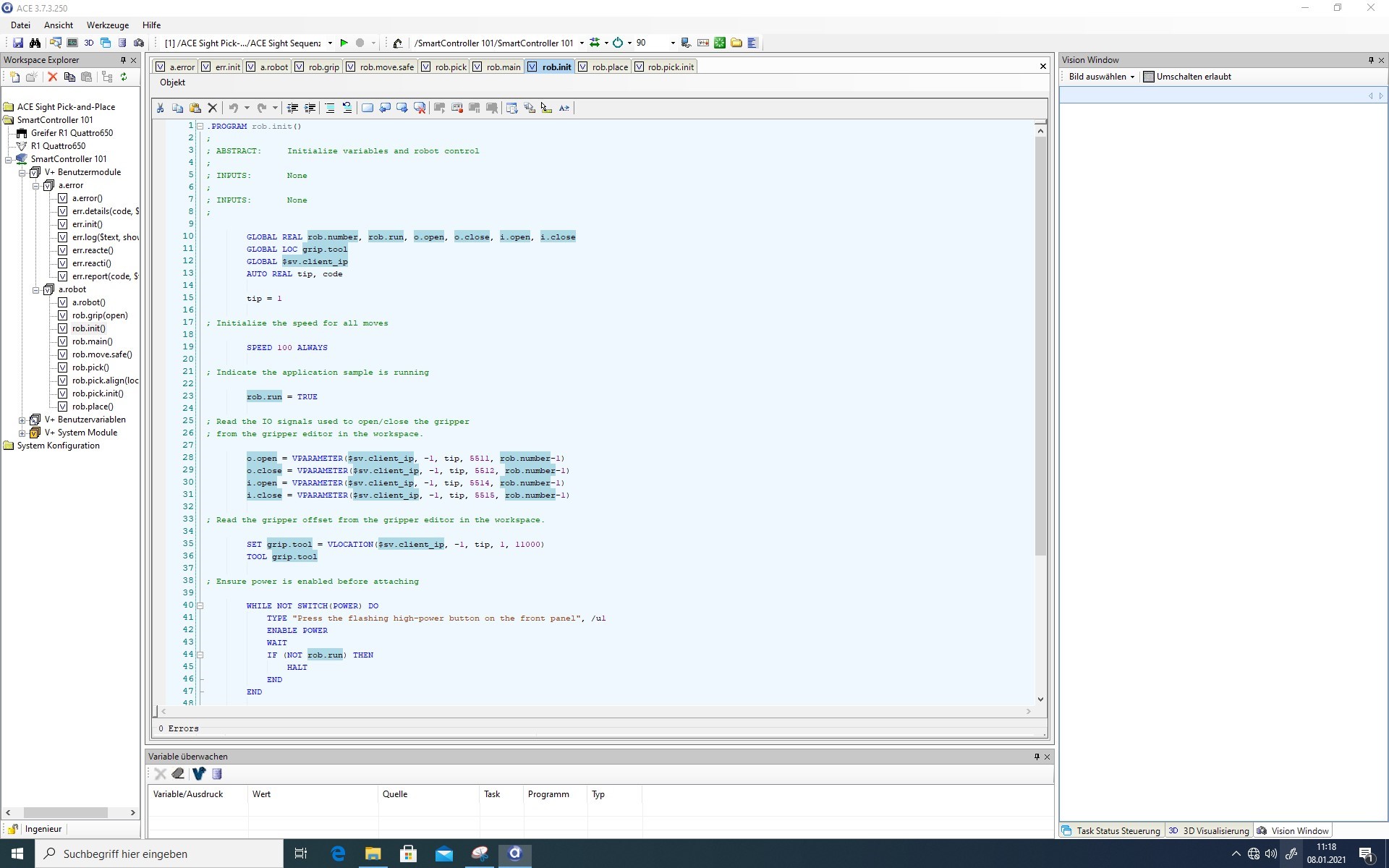The image size is (1389, 868).
Task: Click the editor vertical scrollbar down arrow
Action: click(x=1040, y=699)
